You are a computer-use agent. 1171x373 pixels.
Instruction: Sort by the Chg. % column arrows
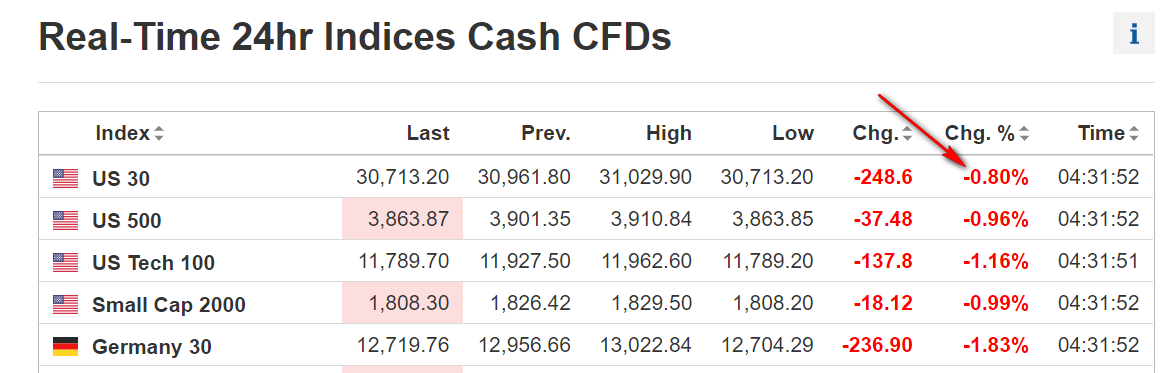(1024, 134)
